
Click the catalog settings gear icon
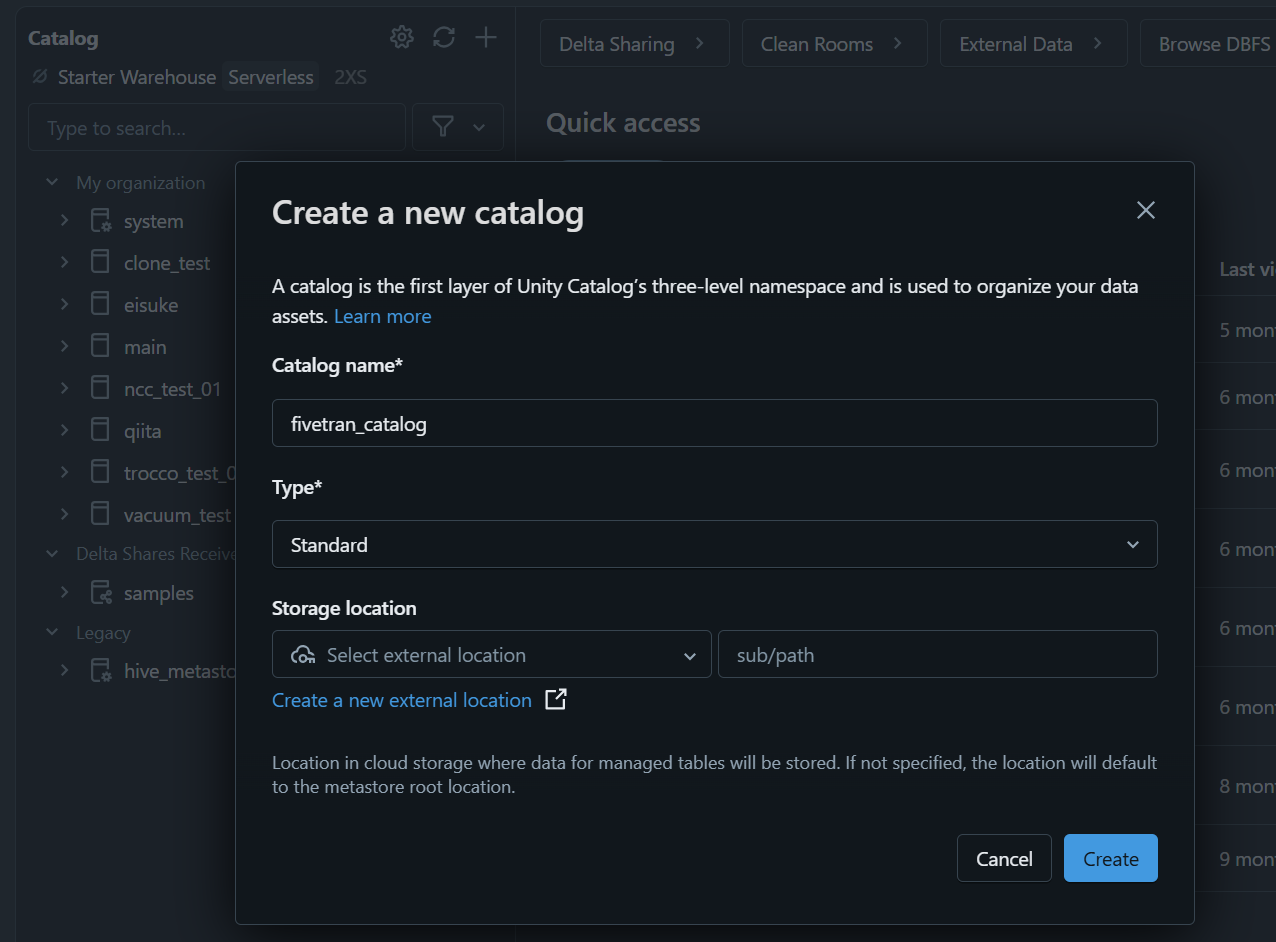pyautogui.click(x=401, y=38)
